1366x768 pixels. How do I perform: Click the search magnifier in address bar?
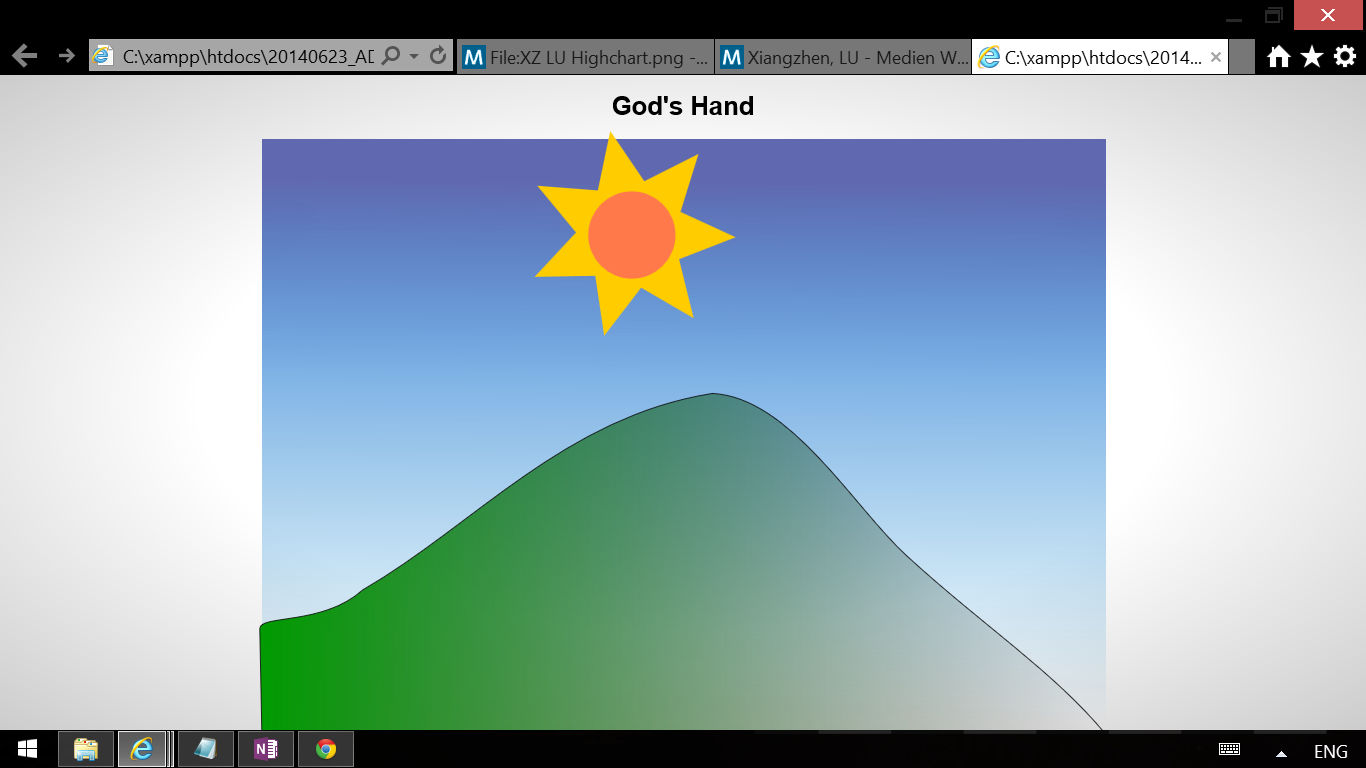tap(391, 56)
